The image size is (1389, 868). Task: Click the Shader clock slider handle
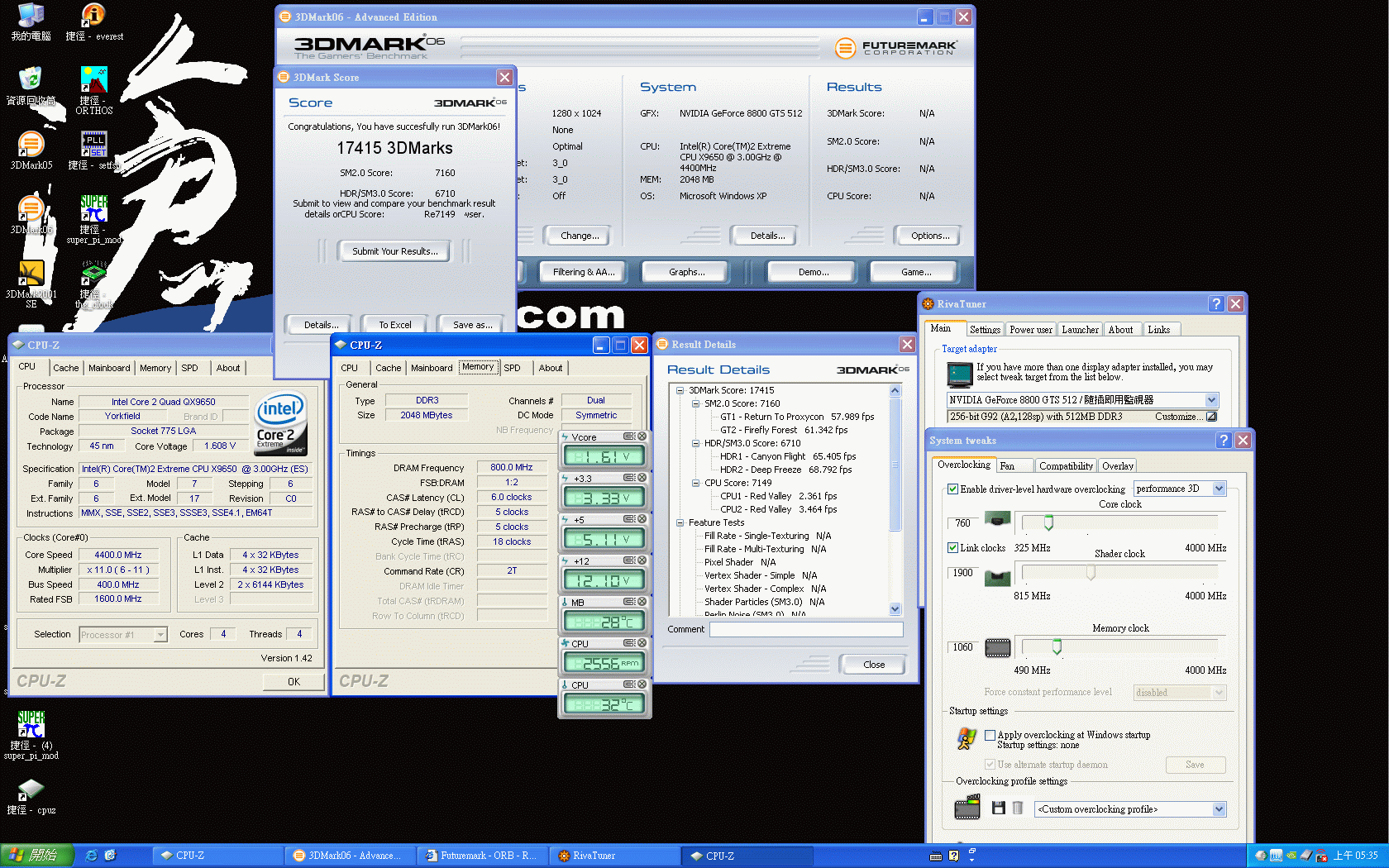coord(1091,572)
